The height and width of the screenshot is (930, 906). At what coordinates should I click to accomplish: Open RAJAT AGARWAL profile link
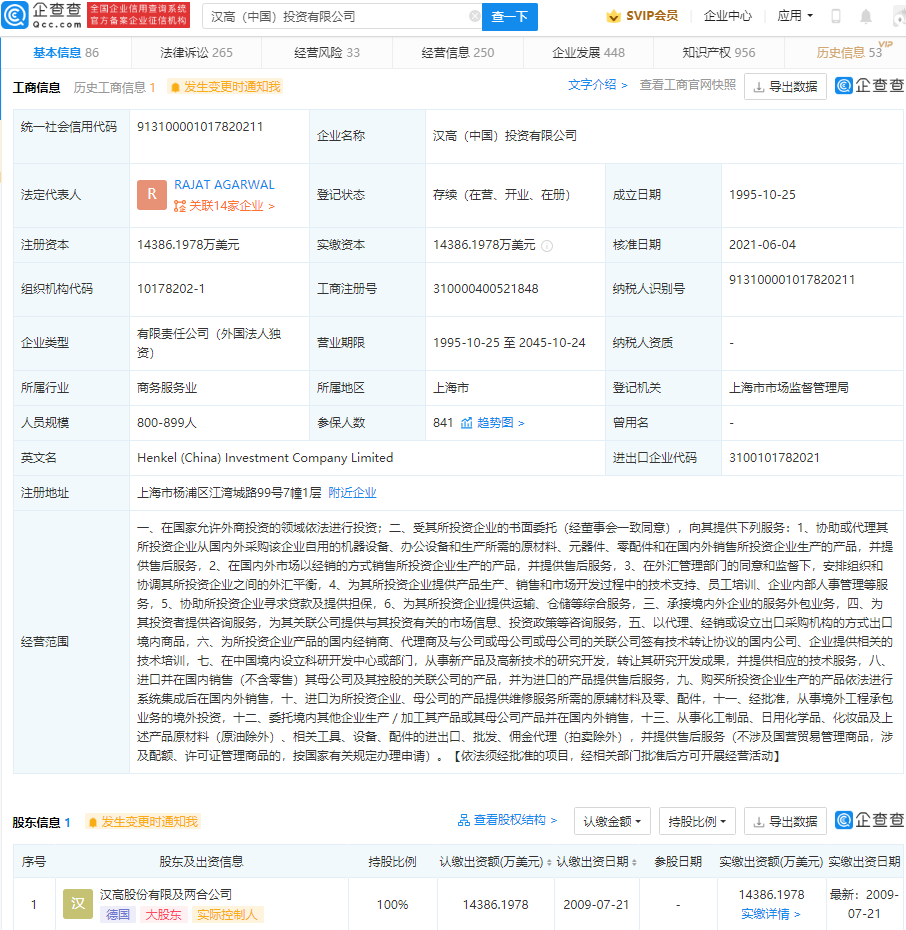click(x=224, y=185)
